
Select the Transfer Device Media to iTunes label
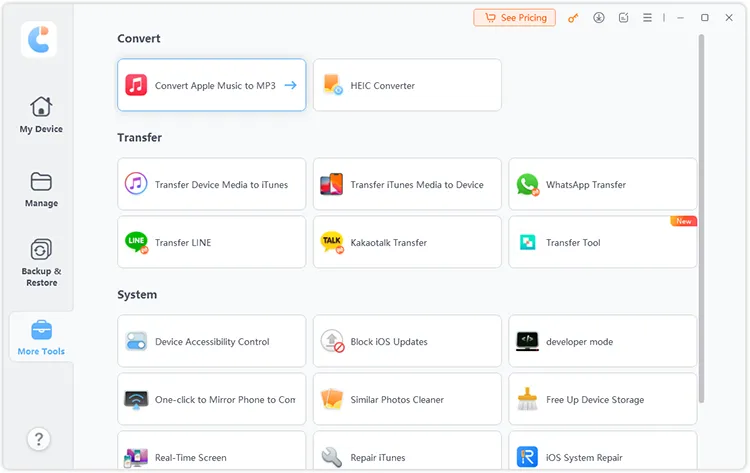click(221, 185)
